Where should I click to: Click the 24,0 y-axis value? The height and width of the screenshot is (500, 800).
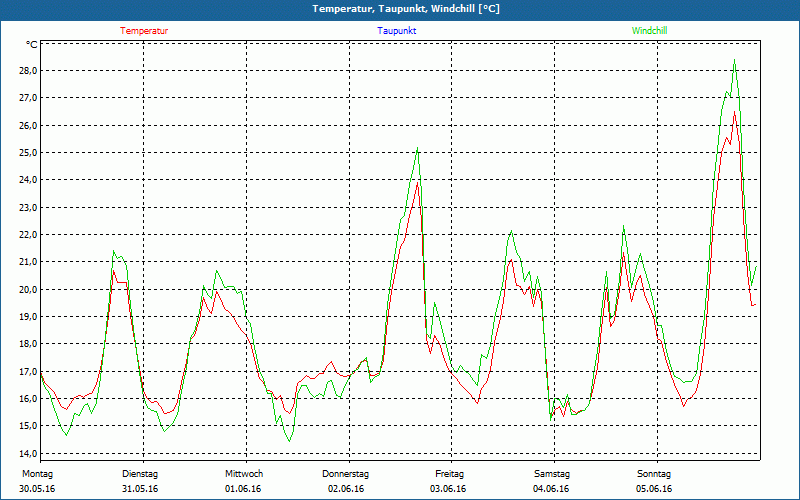click(x=29, y=180)
